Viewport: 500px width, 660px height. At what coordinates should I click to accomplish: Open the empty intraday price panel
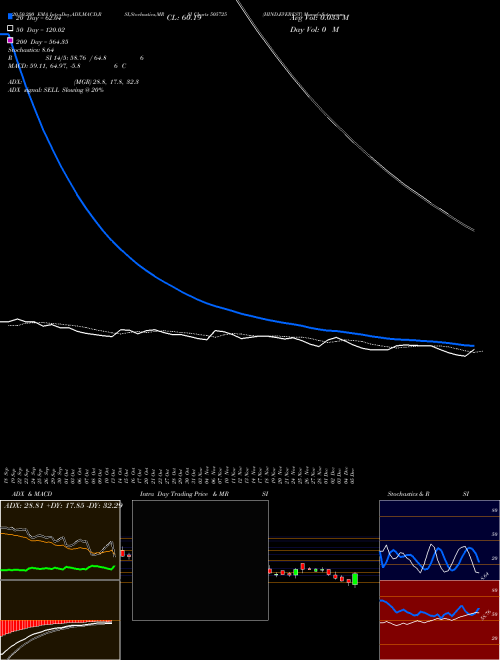(x=200, y=560)
